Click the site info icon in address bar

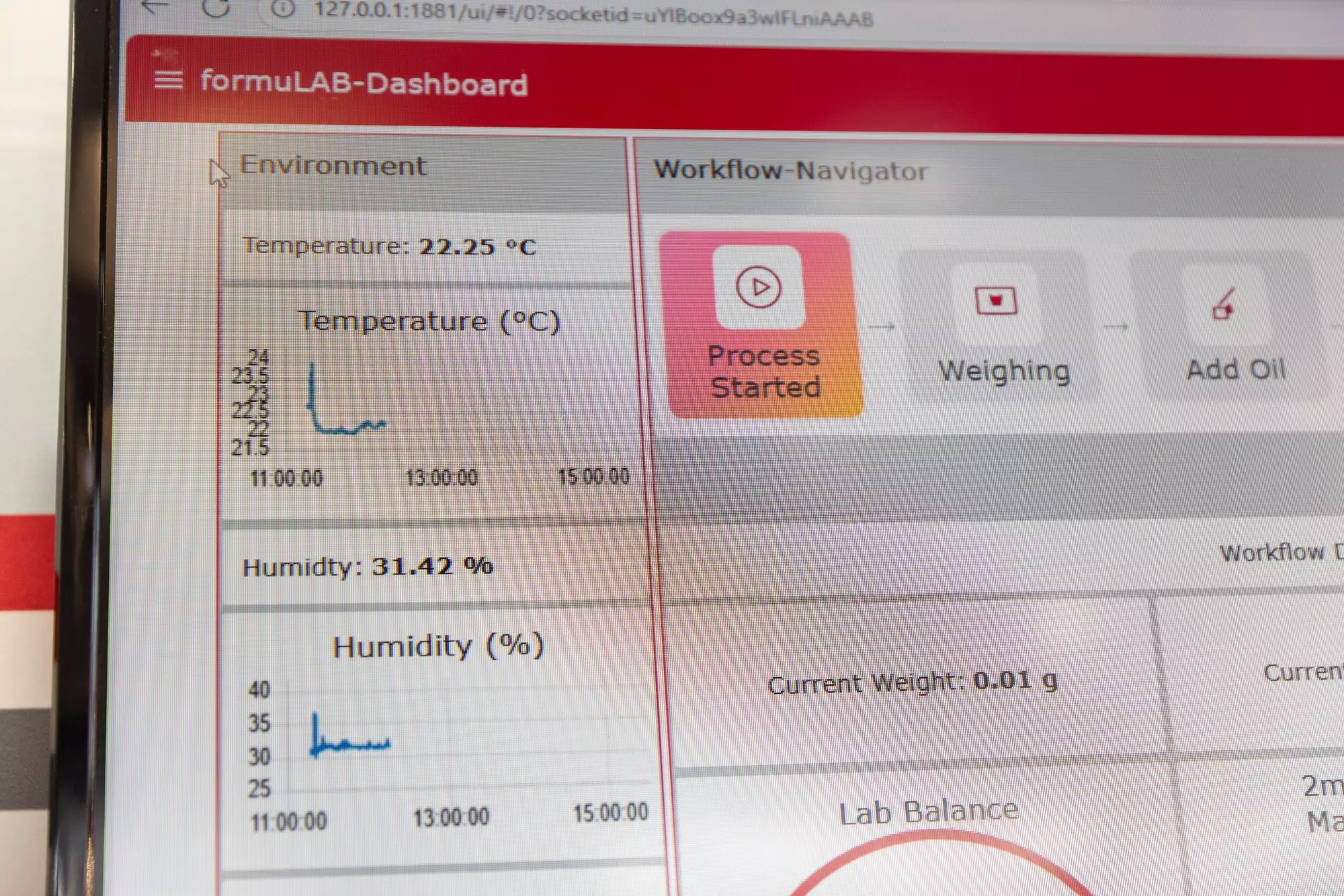point(283,9)
